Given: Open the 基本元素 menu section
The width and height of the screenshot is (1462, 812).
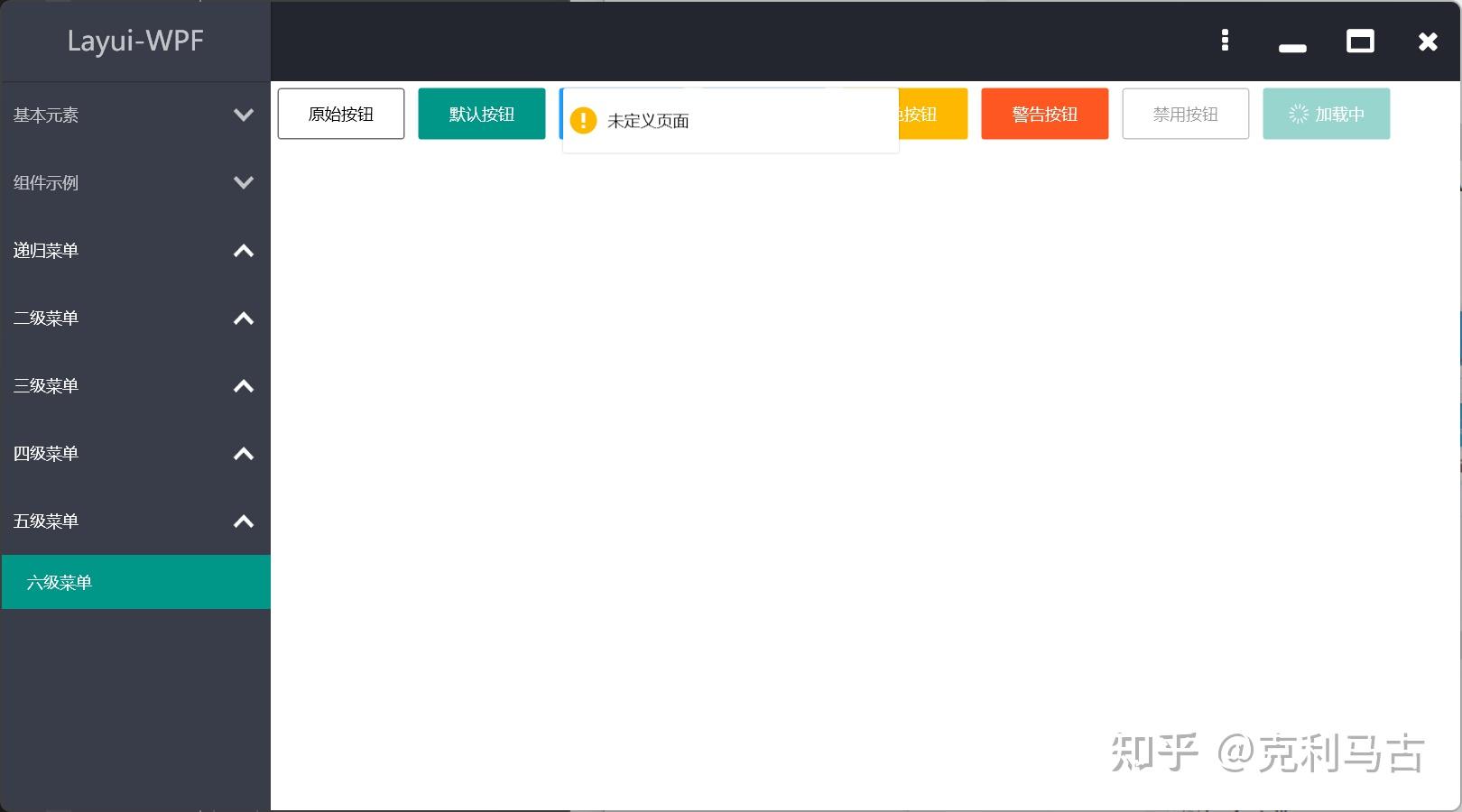Looking at the screenshot, I should (x=135, y=115).
